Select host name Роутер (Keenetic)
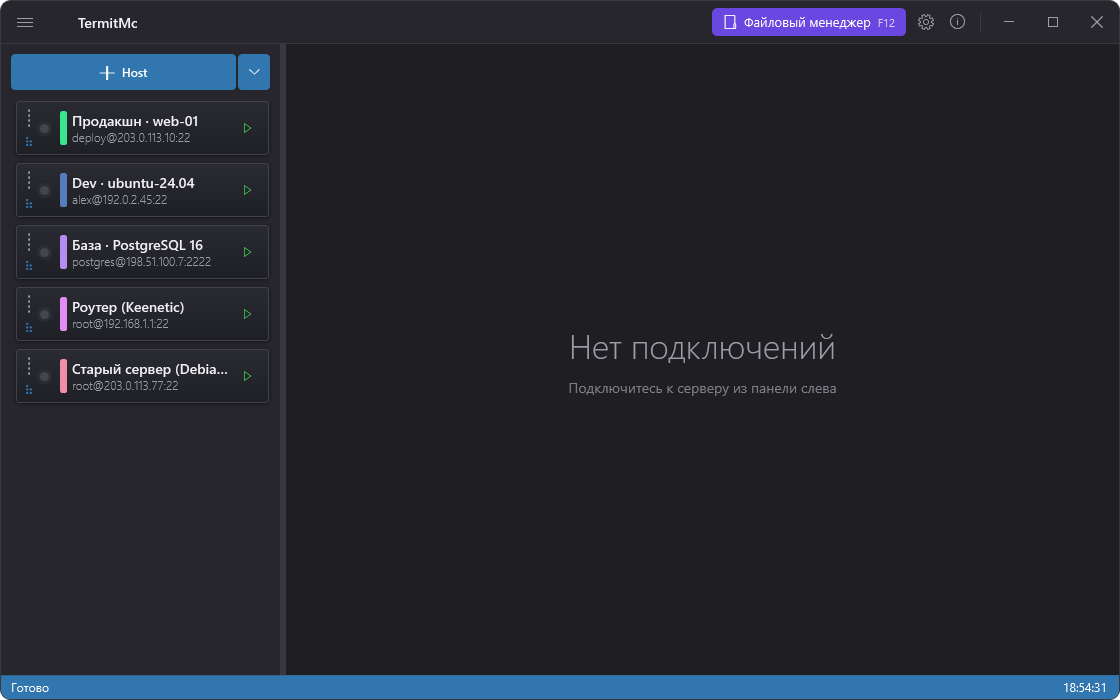Image resolution: width=1120 pixels, height=700 pixels. pyautogui.click(x=129, y=307)
